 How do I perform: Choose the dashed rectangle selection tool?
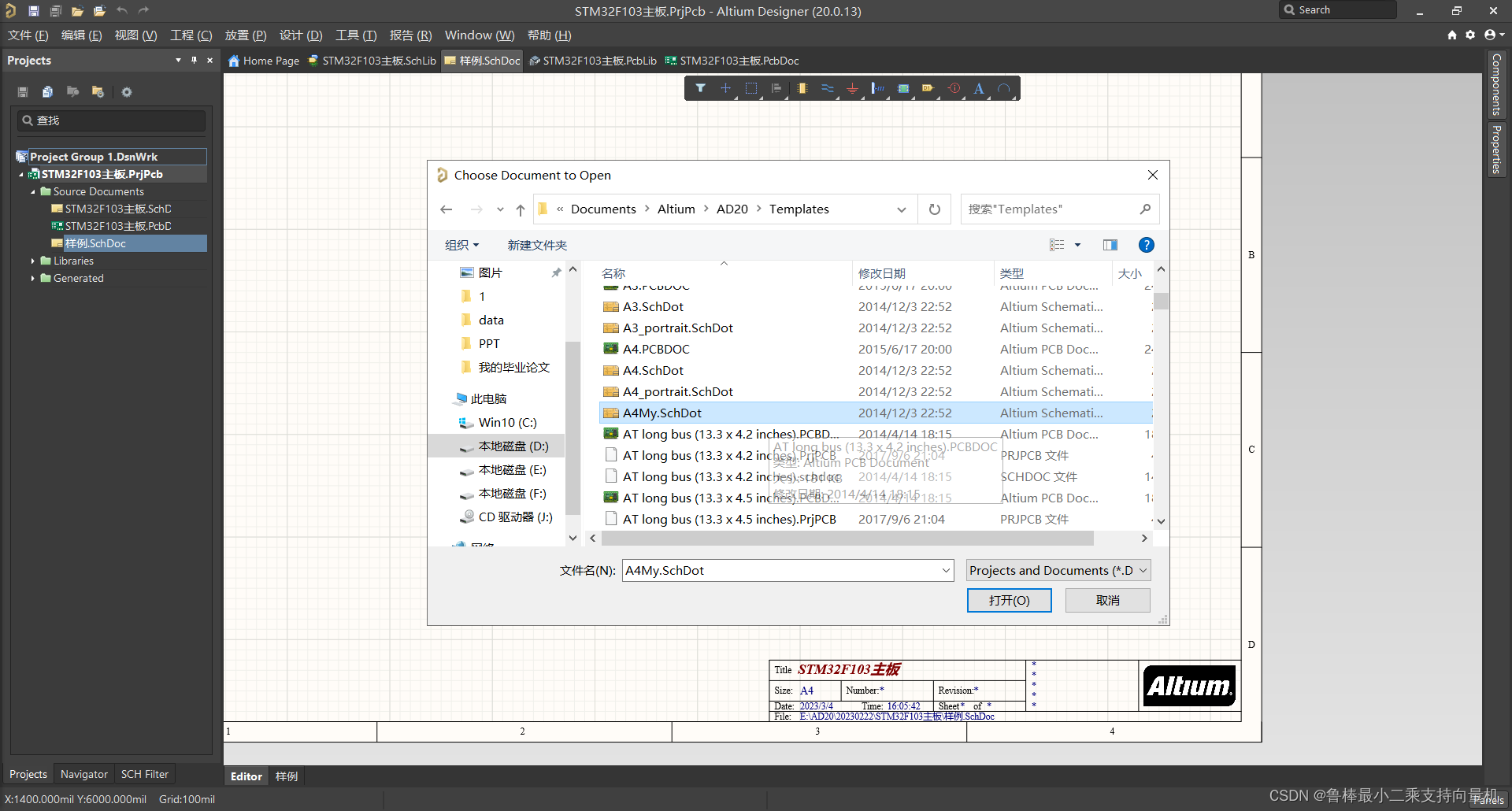pyautogui.click(x=751, y=88)
